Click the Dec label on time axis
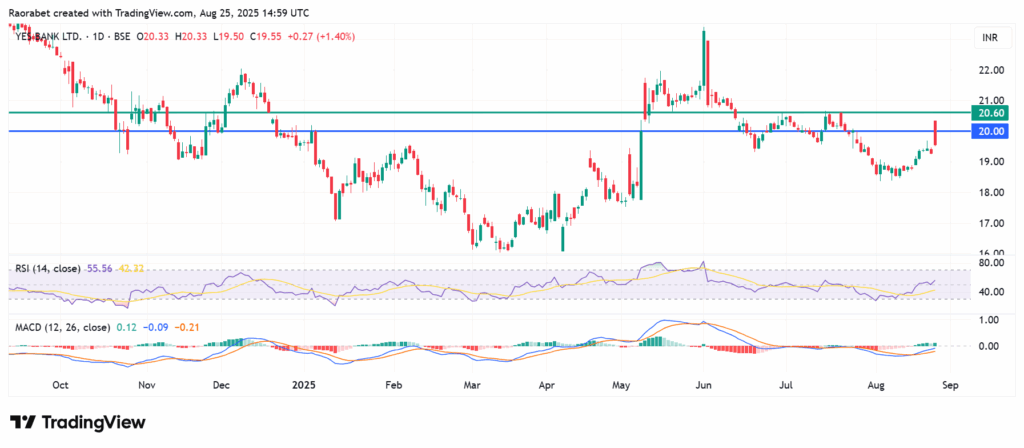1024x448 pixels. (x=219, y=385)
